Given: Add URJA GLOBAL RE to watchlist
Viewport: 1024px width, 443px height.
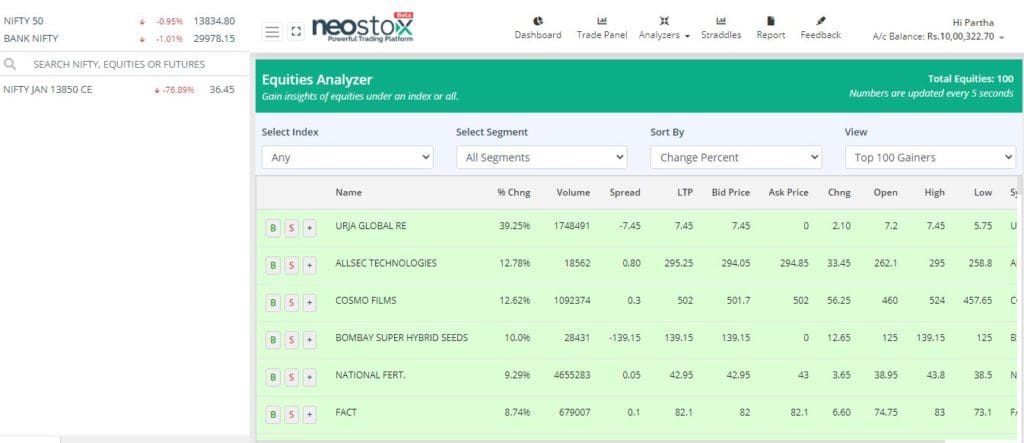Looking at the screenshot, I should tap(310, 228).
